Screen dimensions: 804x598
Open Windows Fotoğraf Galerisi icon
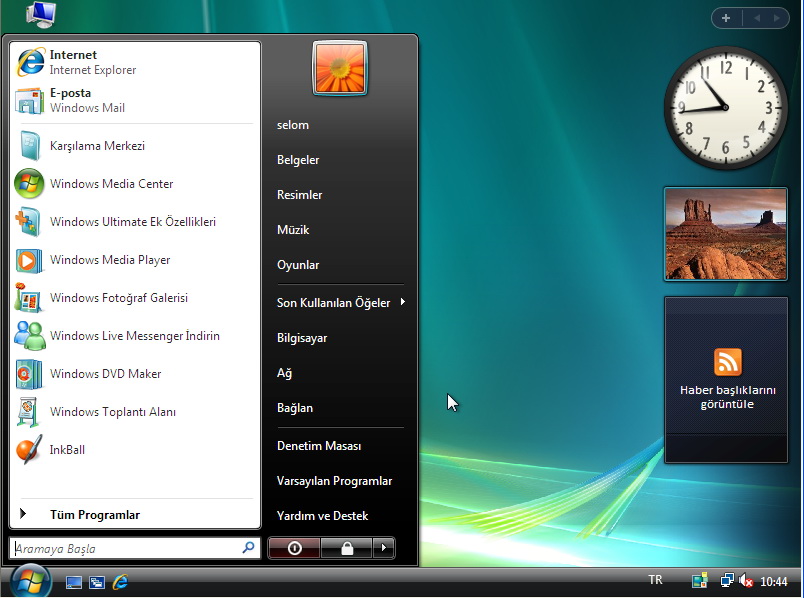click(29, 298)
